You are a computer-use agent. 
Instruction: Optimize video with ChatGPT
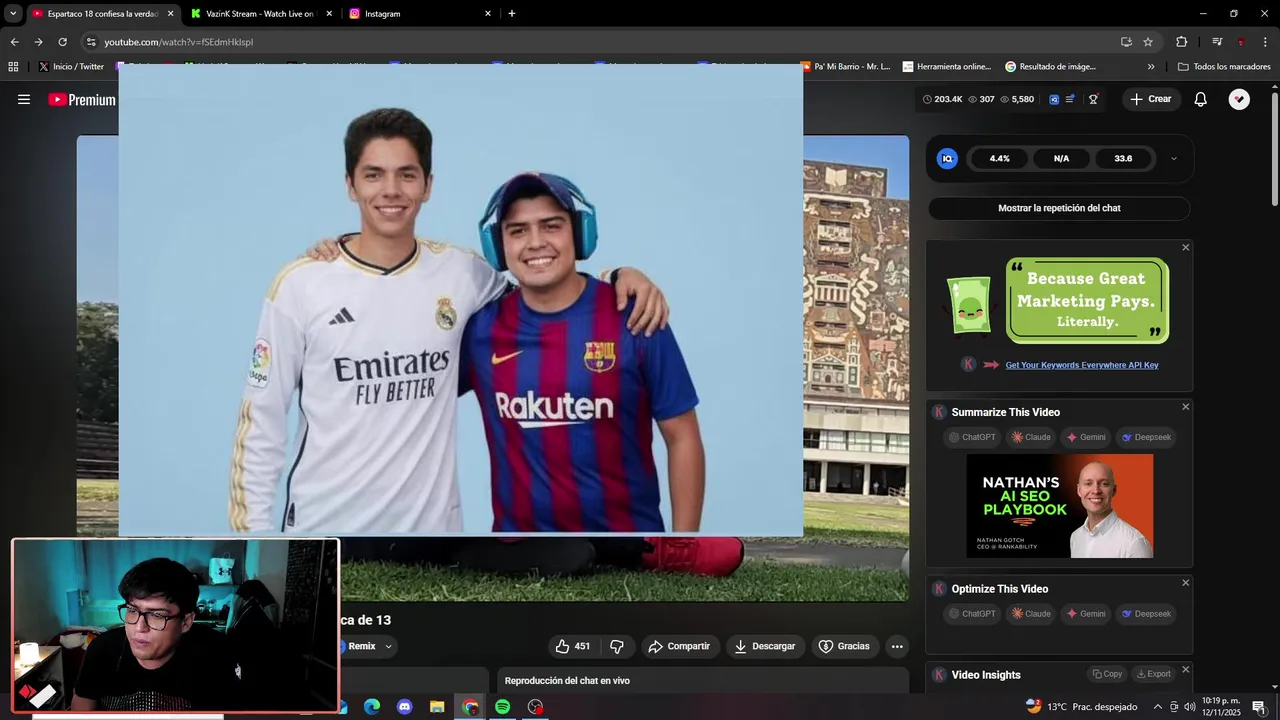[973, 614]
